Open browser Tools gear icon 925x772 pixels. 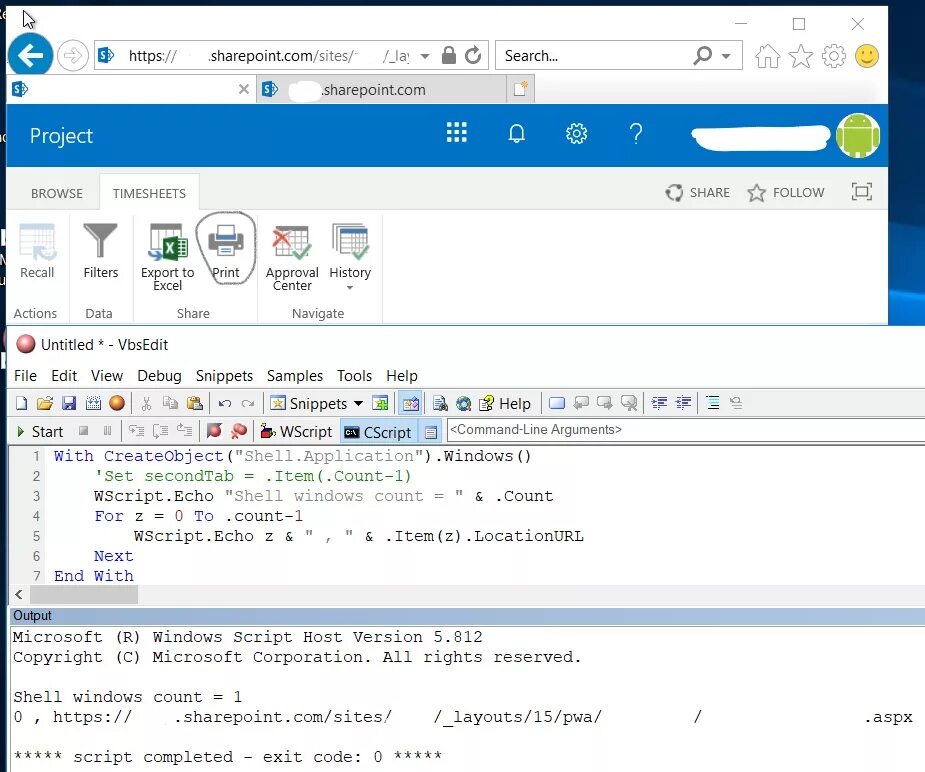pyautogui.click(x=834, y=56)
